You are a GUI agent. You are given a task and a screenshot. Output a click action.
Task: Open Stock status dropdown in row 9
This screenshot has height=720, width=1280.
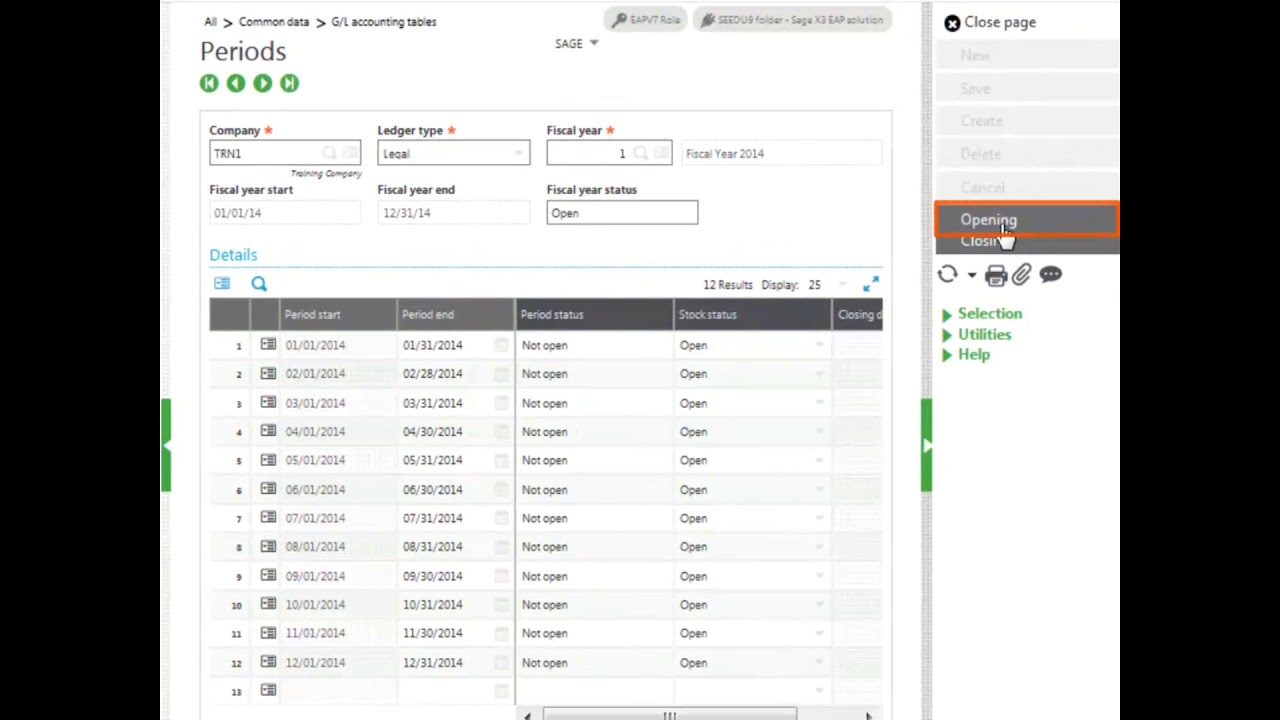point(819,576)
